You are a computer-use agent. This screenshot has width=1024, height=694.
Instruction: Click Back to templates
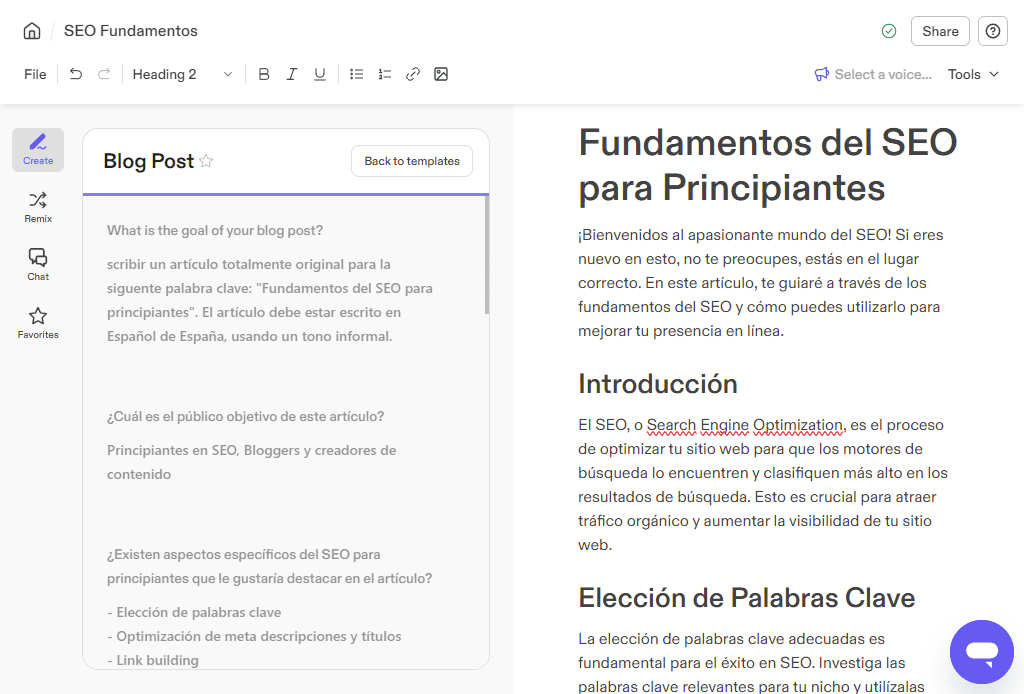(x=411, y=160)
